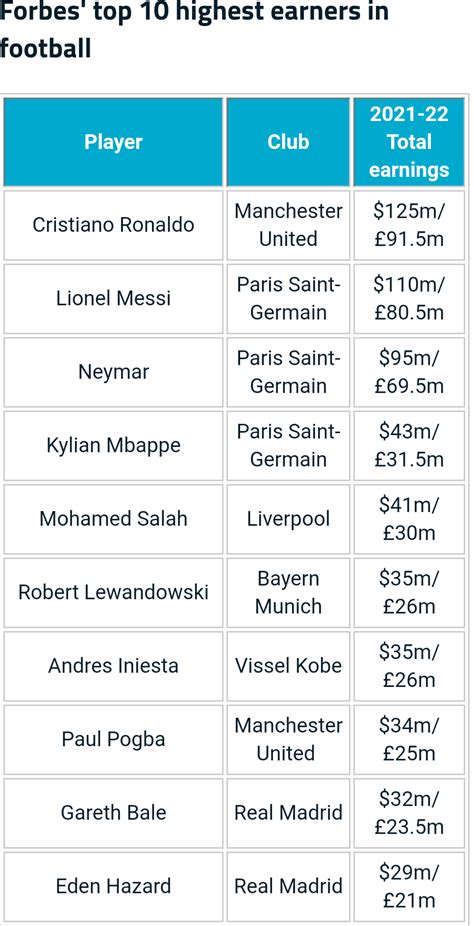Select the Robert Lewandowski cell

(113, 592)
